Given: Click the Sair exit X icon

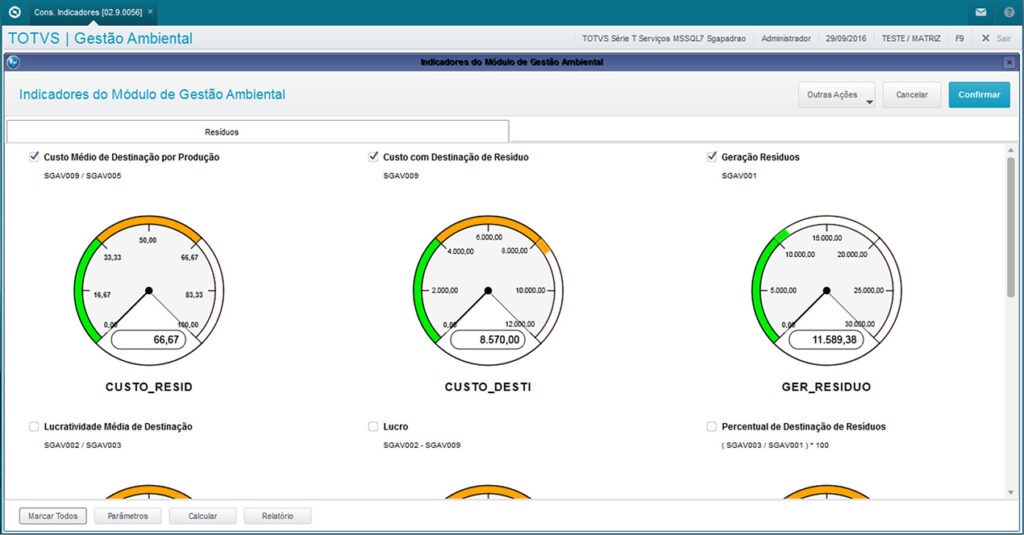Looking at the screenshot, I should click(985, 39).
